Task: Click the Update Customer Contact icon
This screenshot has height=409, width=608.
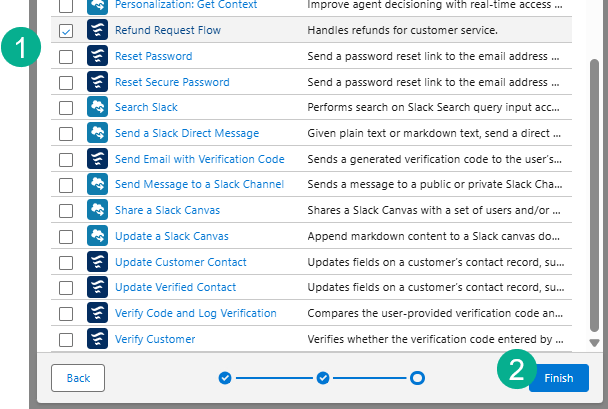Action: pos(97,262)
